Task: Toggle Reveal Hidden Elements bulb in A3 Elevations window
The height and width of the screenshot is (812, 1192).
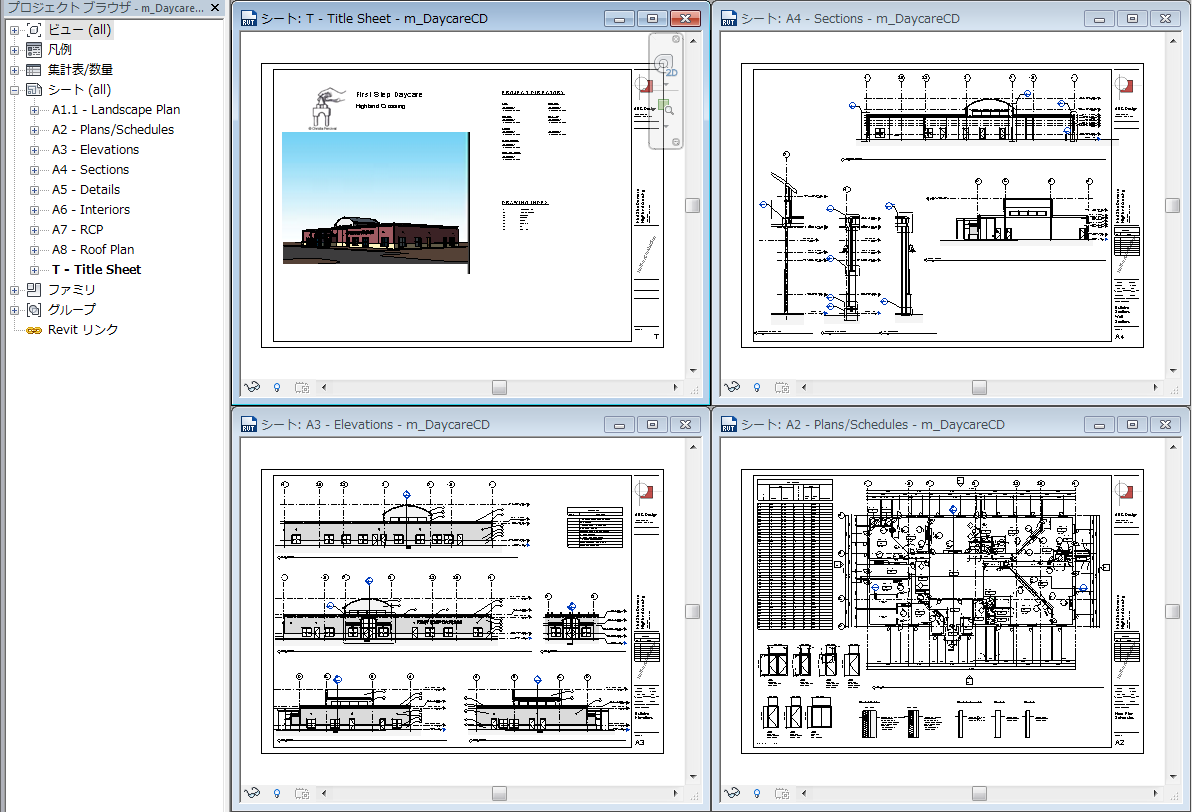Action: (x=277, y=793)
